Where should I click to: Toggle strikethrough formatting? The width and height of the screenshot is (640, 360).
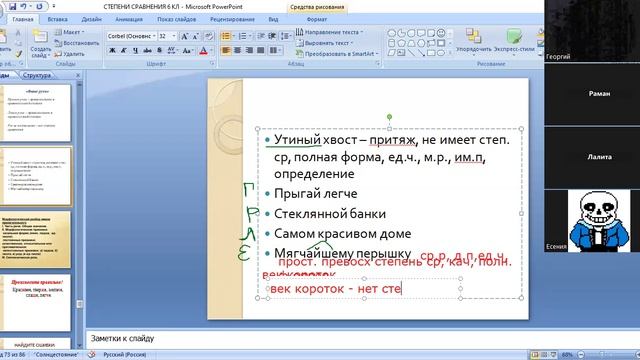147,51
